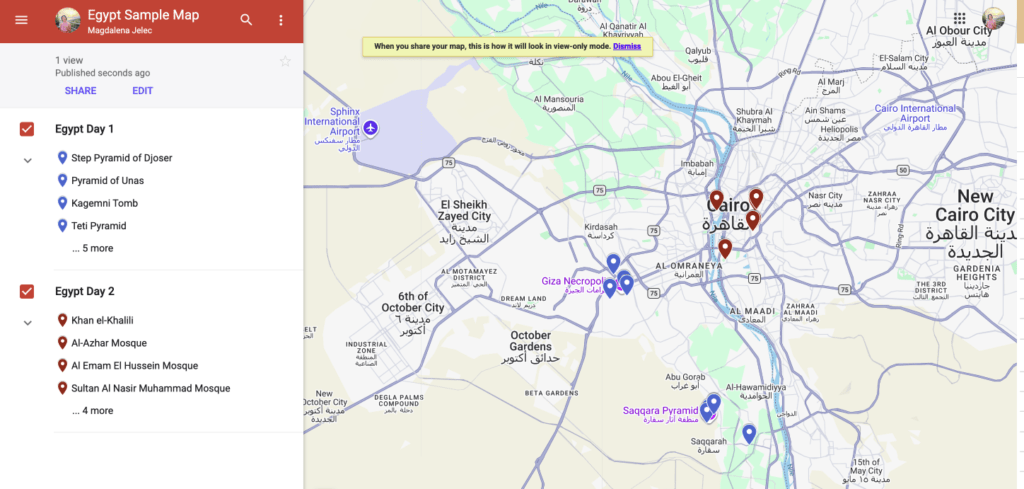
Task: Click the EDIT button
Action: click(142, 91)
